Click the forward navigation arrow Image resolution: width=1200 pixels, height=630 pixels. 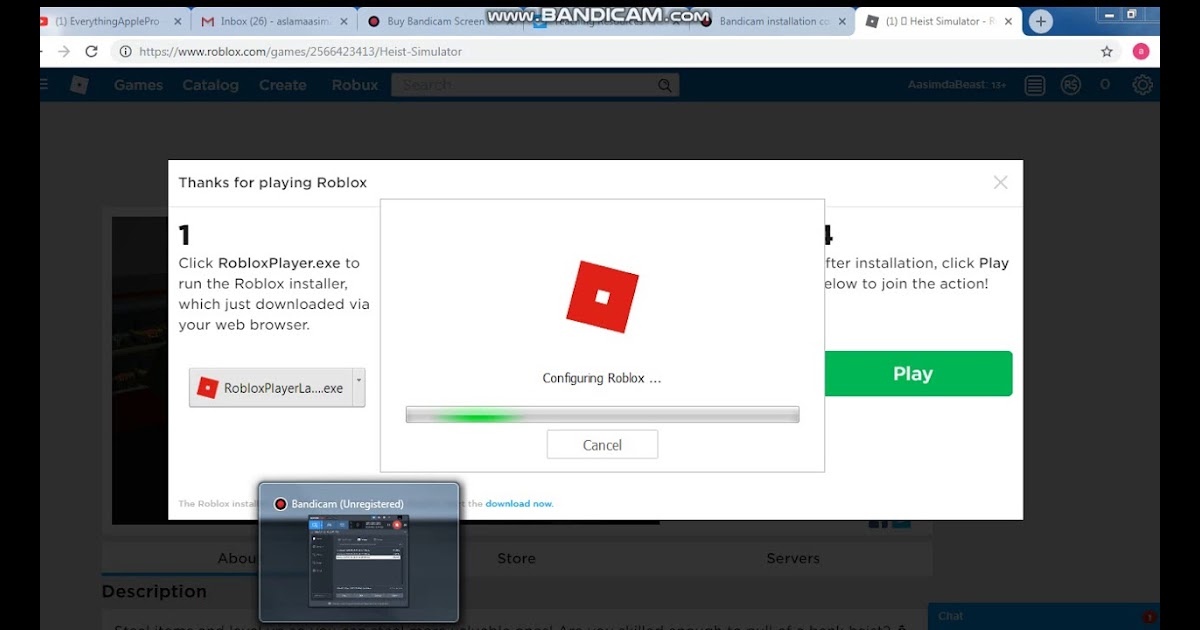pos(64,51)
